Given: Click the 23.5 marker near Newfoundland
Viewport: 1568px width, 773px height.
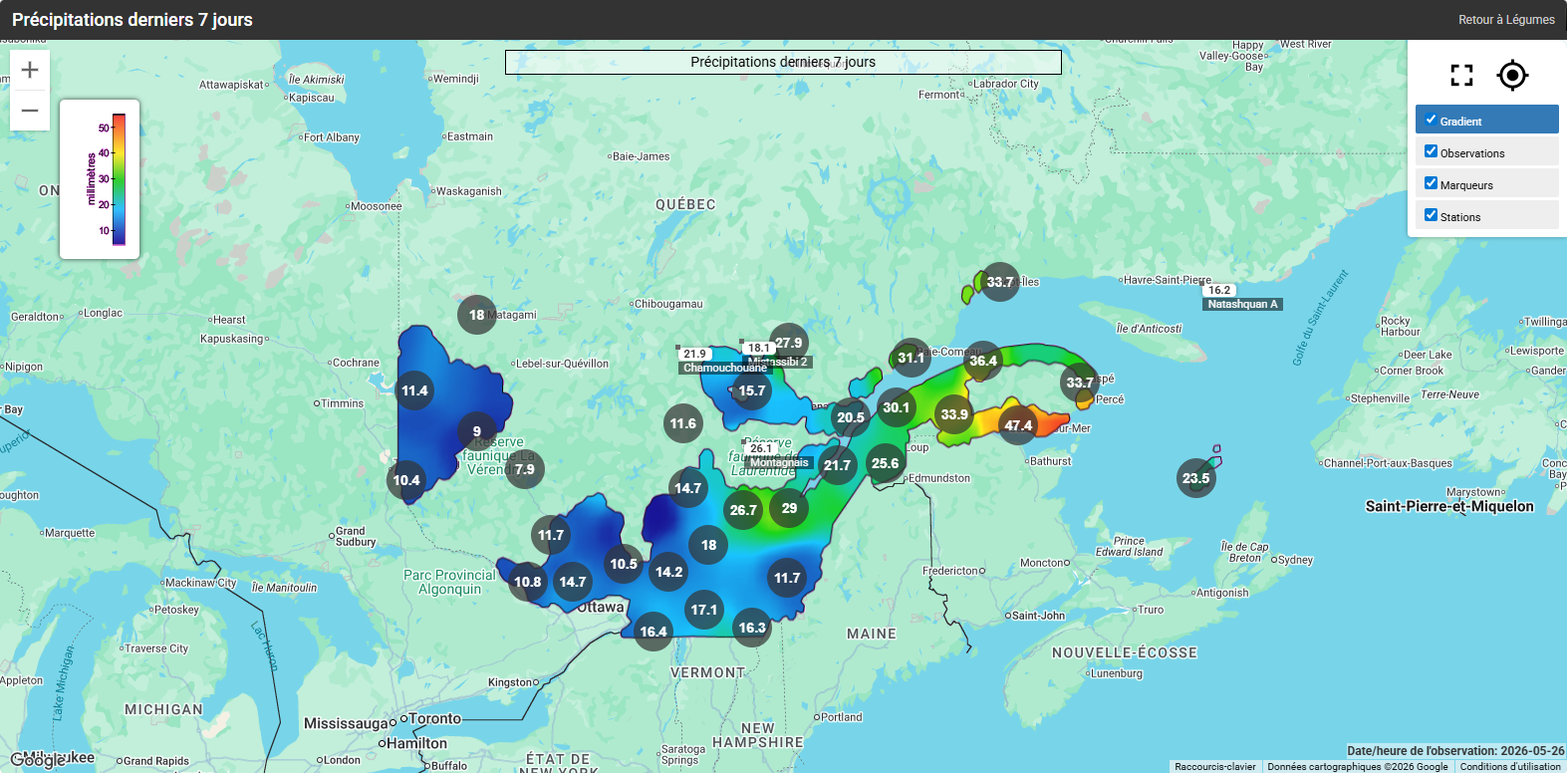Looking at the screenshot, I should 1196,478.
